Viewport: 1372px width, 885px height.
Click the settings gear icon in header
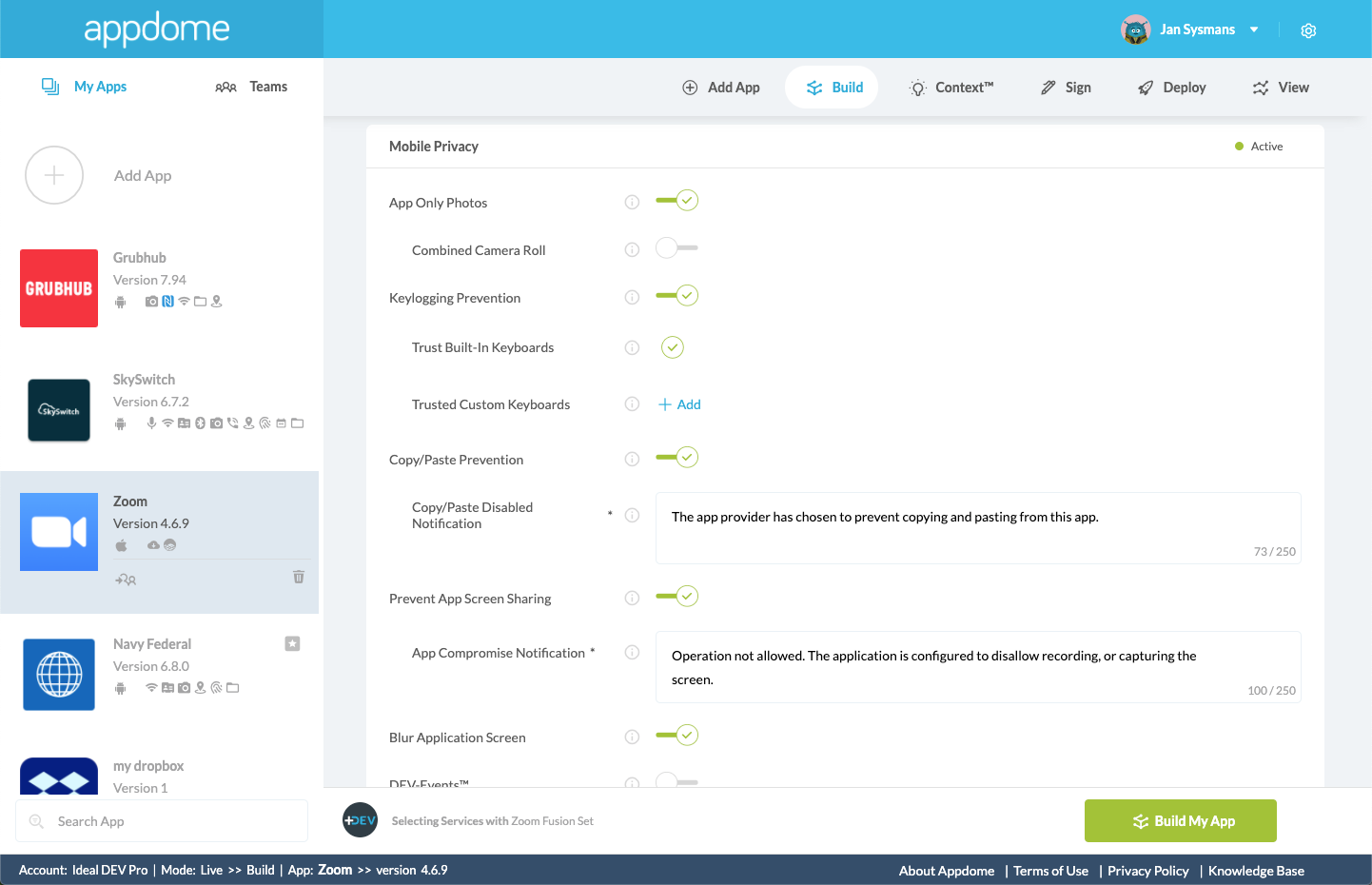point(1308,30)
